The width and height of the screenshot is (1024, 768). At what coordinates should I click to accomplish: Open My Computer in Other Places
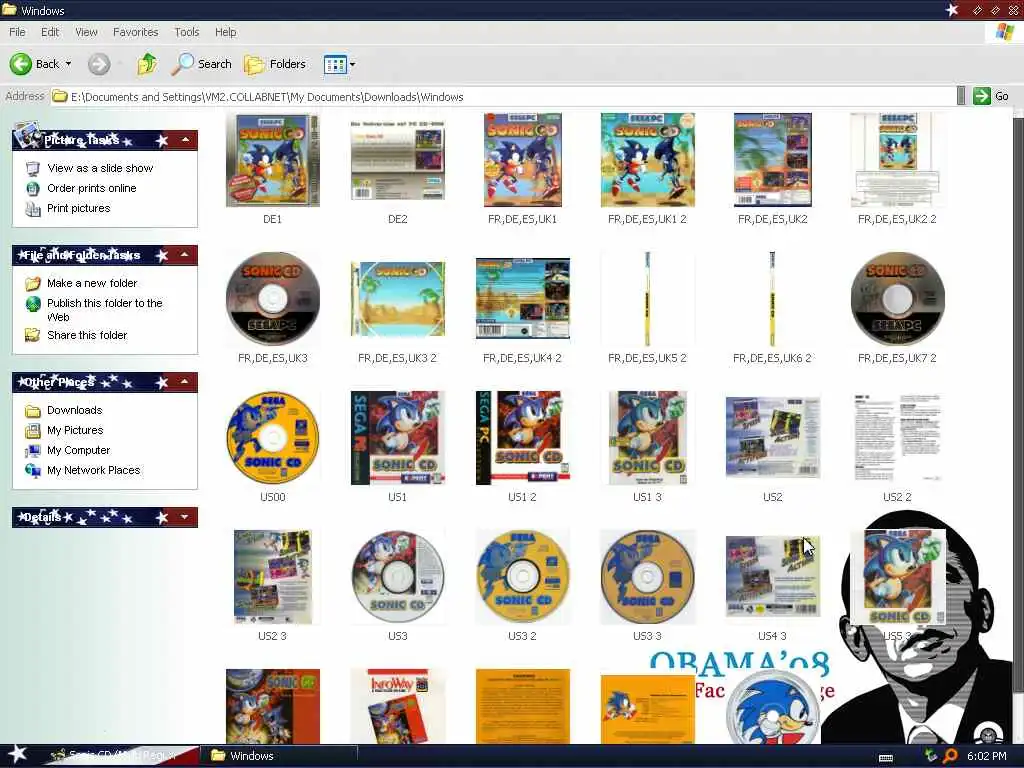coord(78,451)
